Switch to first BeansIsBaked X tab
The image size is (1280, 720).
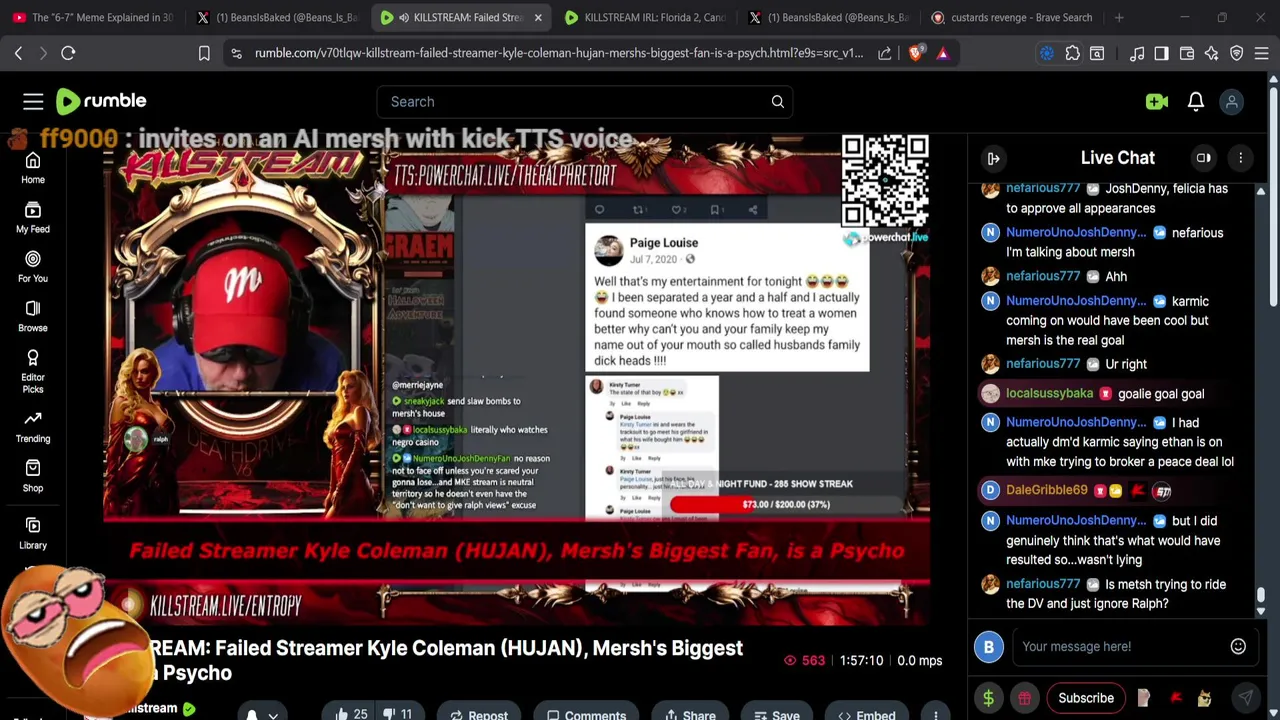[277, 17]
